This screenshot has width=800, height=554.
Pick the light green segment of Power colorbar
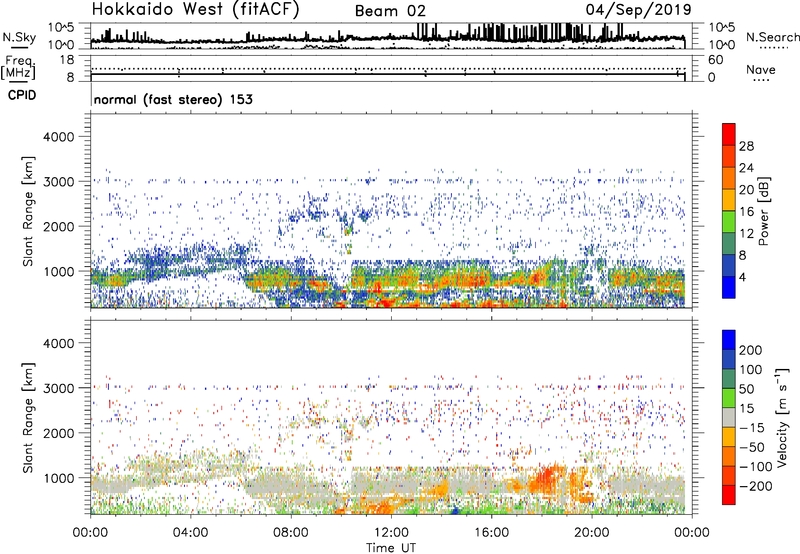[729, 222]
